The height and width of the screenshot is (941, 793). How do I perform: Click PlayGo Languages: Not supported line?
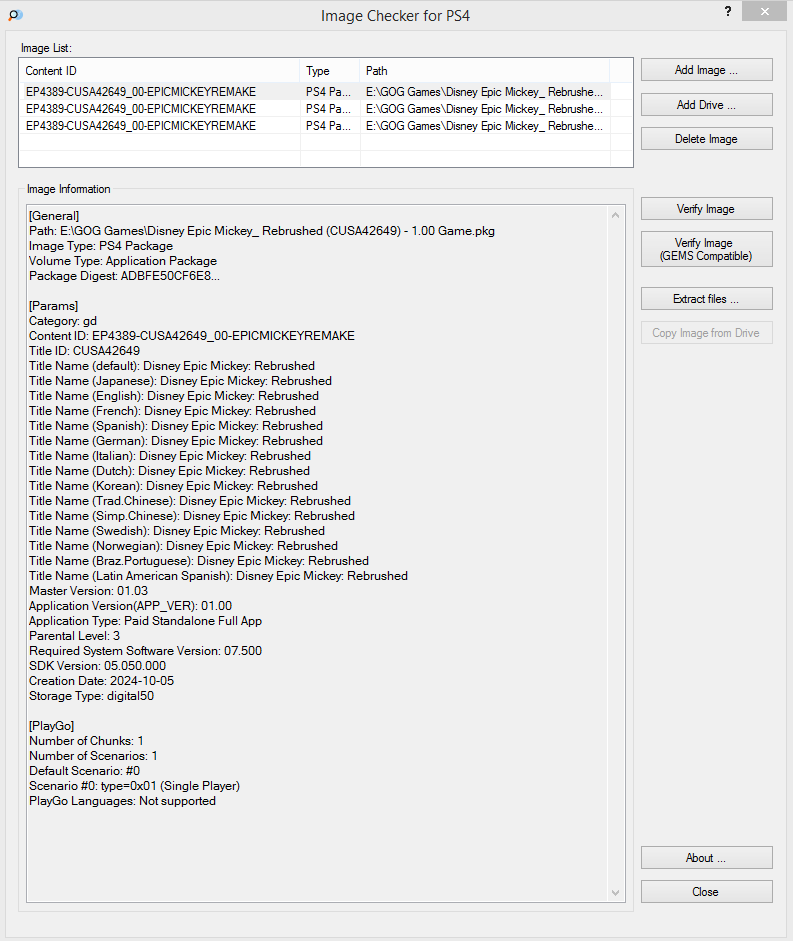point(122,801)
